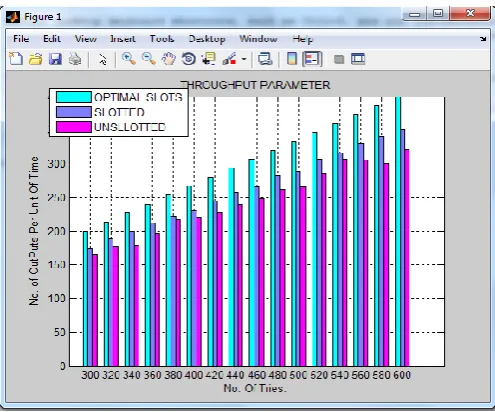Toggle the Insert Legend toolbar button
Image resolution: width=495 pixels, height=412 pixels.
(x=312, y=59)
